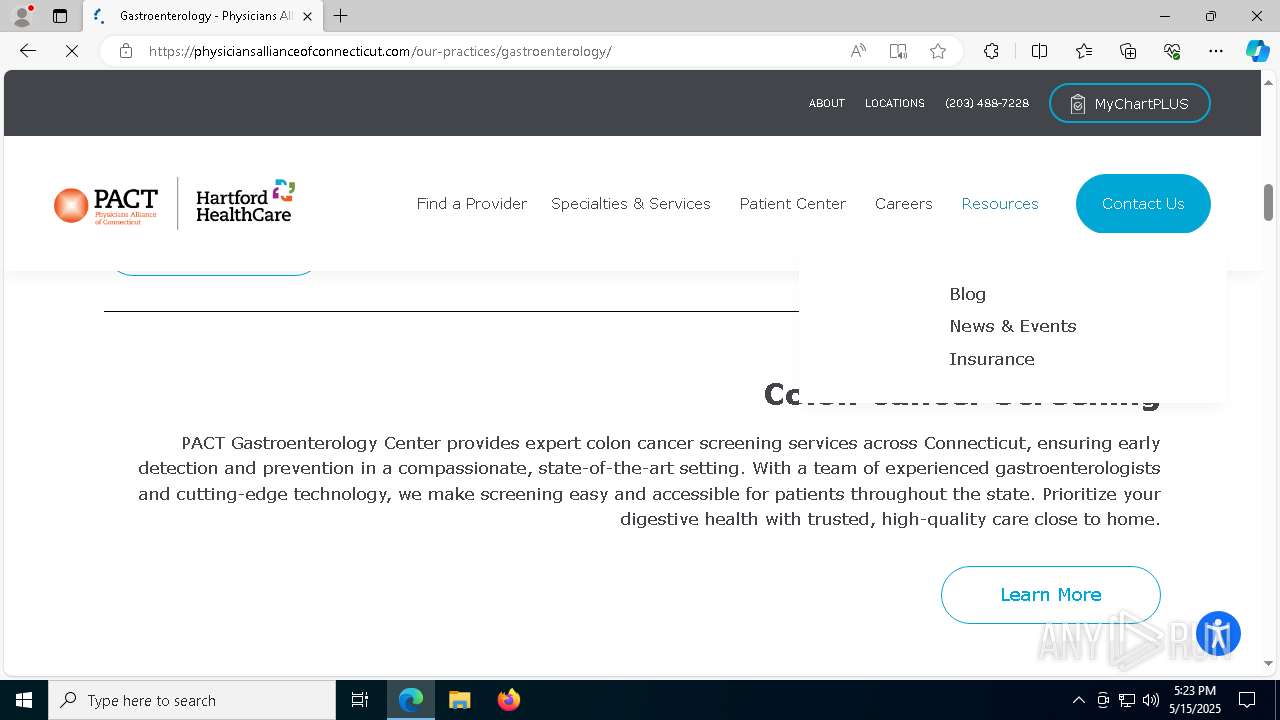Close the Gastroenterology browser tab

(x=307, y=16)
